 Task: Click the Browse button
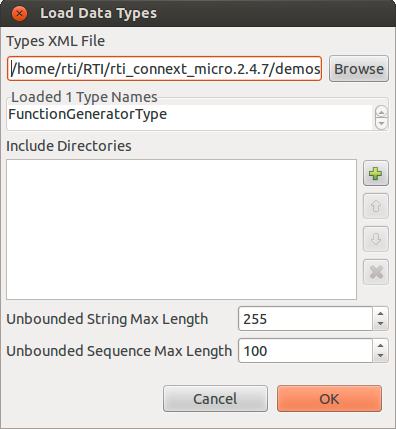pyautogui.click(x=359, y=69)
